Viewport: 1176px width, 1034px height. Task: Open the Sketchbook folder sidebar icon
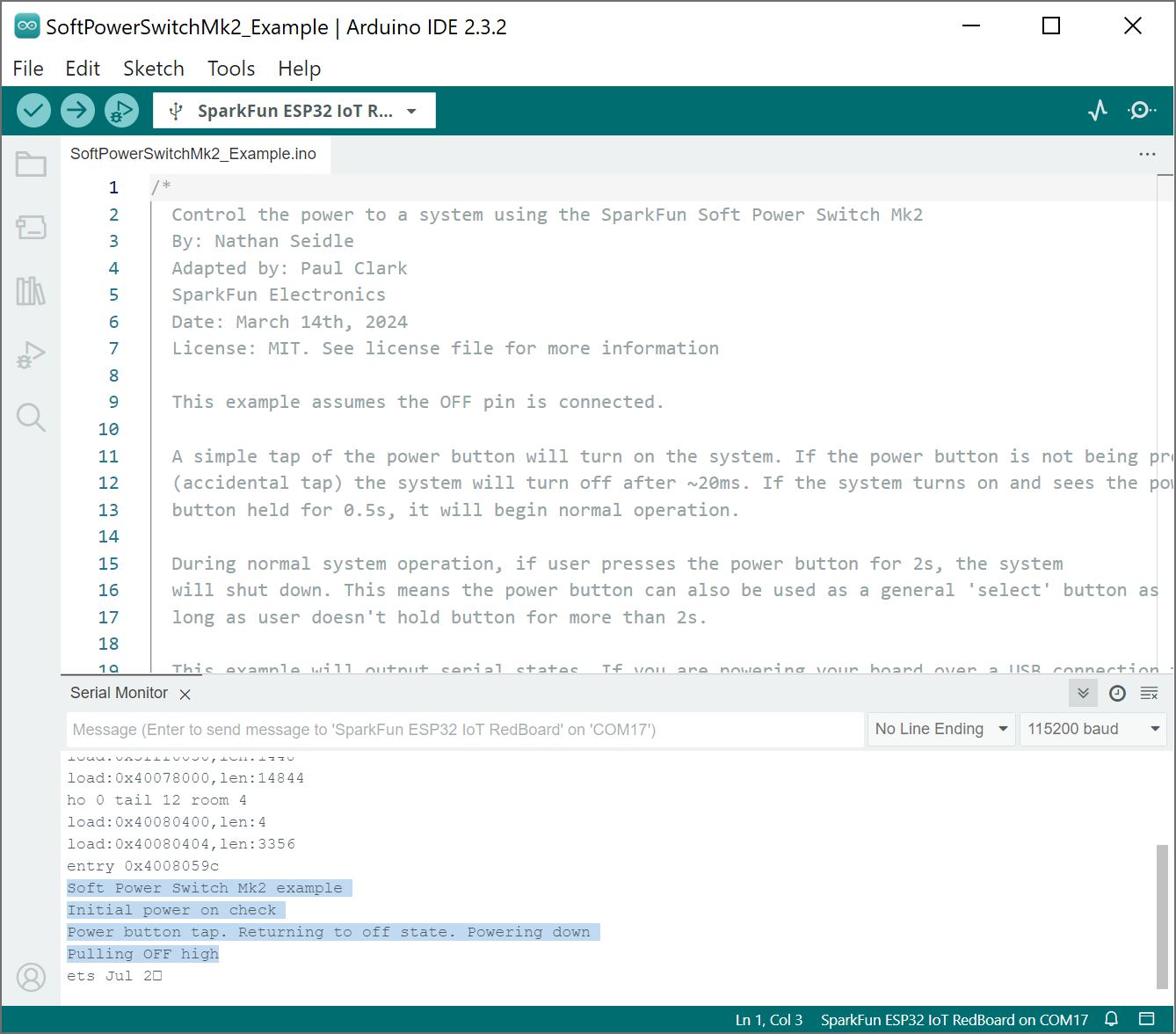(x=31, y=164)
